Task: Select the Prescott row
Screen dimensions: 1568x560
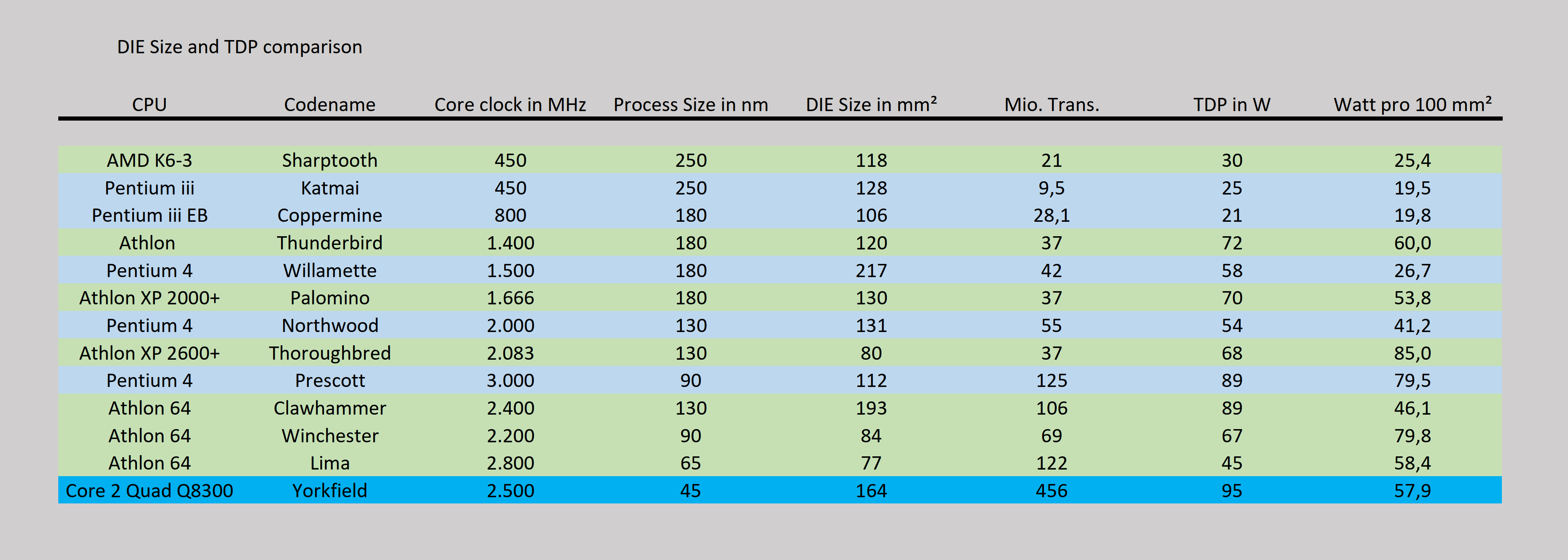Action: pos(329,380)
